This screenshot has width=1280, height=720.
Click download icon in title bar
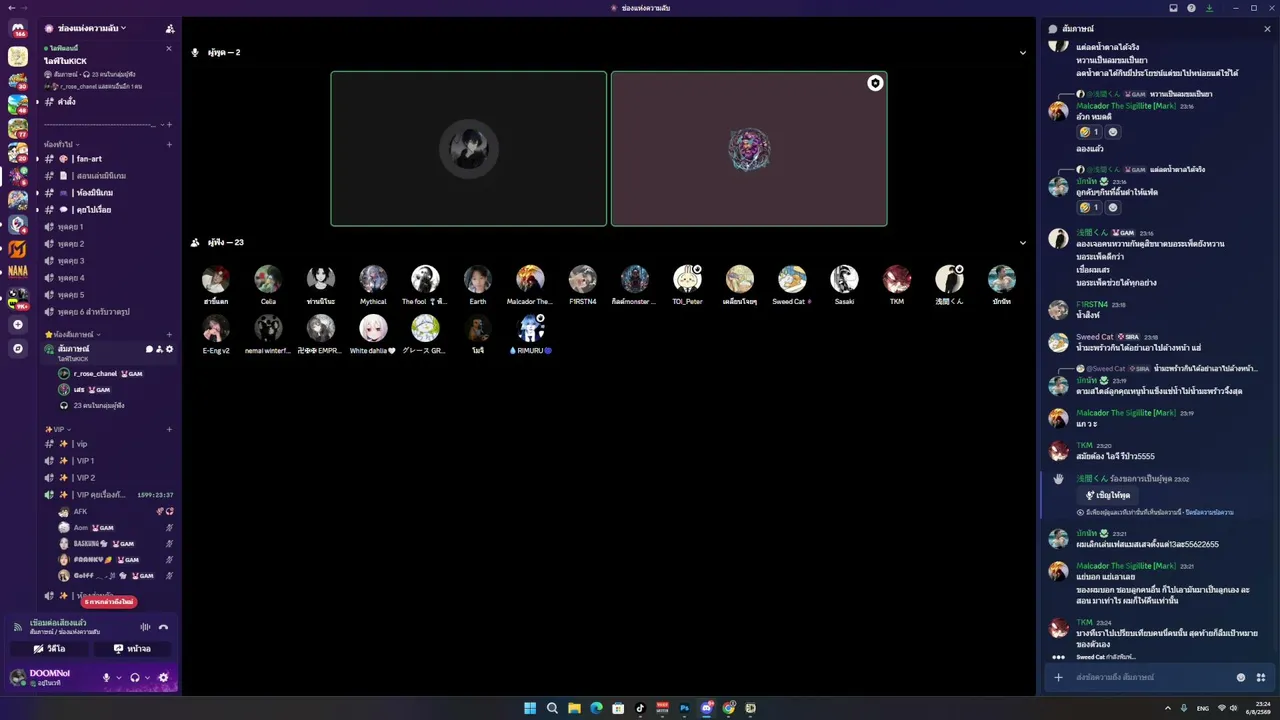click(1209, 8)
